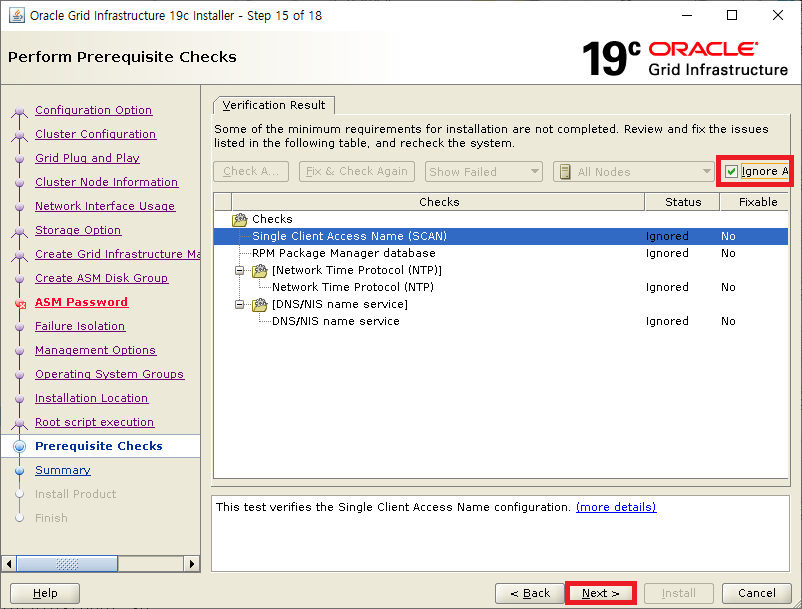The height and width of the screenshot is (609, 802).
Task: Click the Java installer icon in title bar
Action: point(16,15)
